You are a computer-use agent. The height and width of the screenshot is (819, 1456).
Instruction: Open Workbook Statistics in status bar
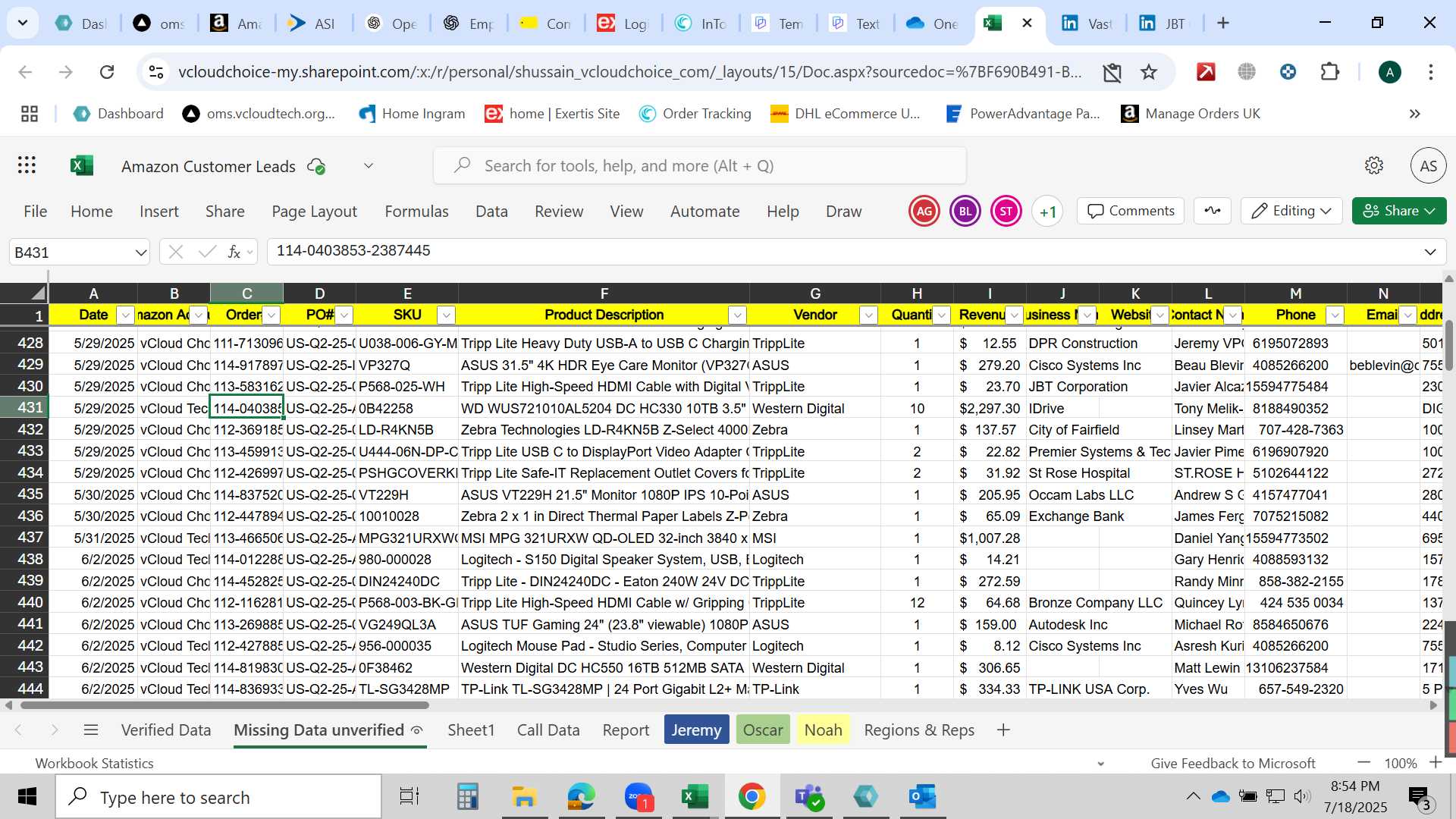coord(94,763)
